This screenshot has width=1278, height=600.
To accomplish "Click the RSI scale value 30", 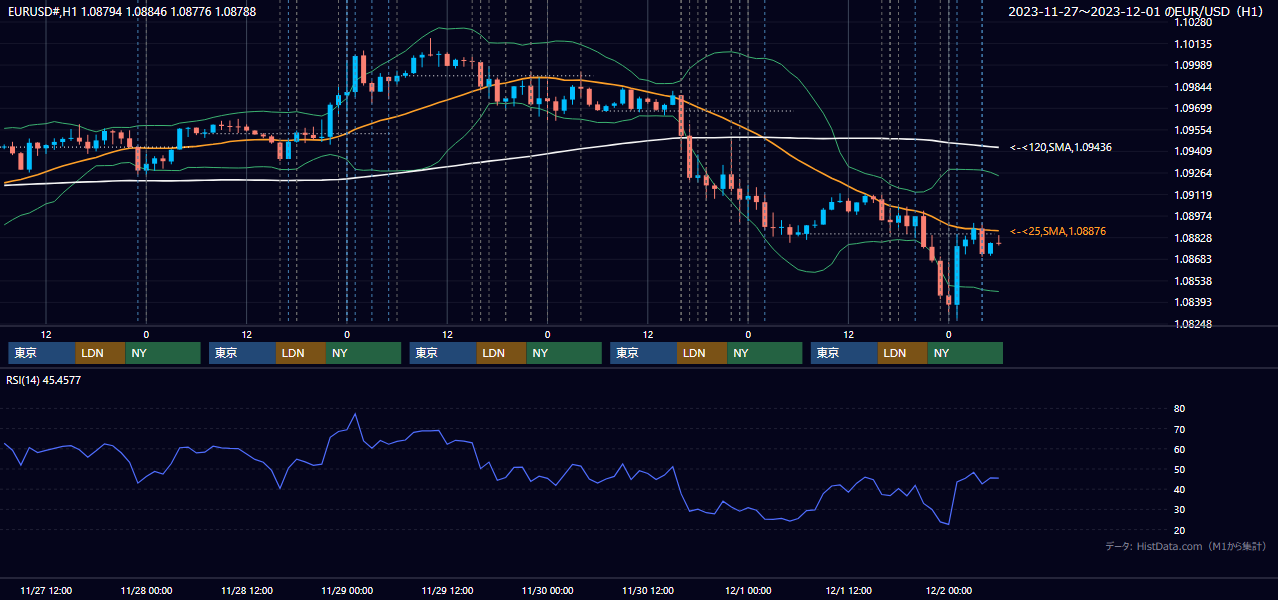I will click(x=1179, y=510).
